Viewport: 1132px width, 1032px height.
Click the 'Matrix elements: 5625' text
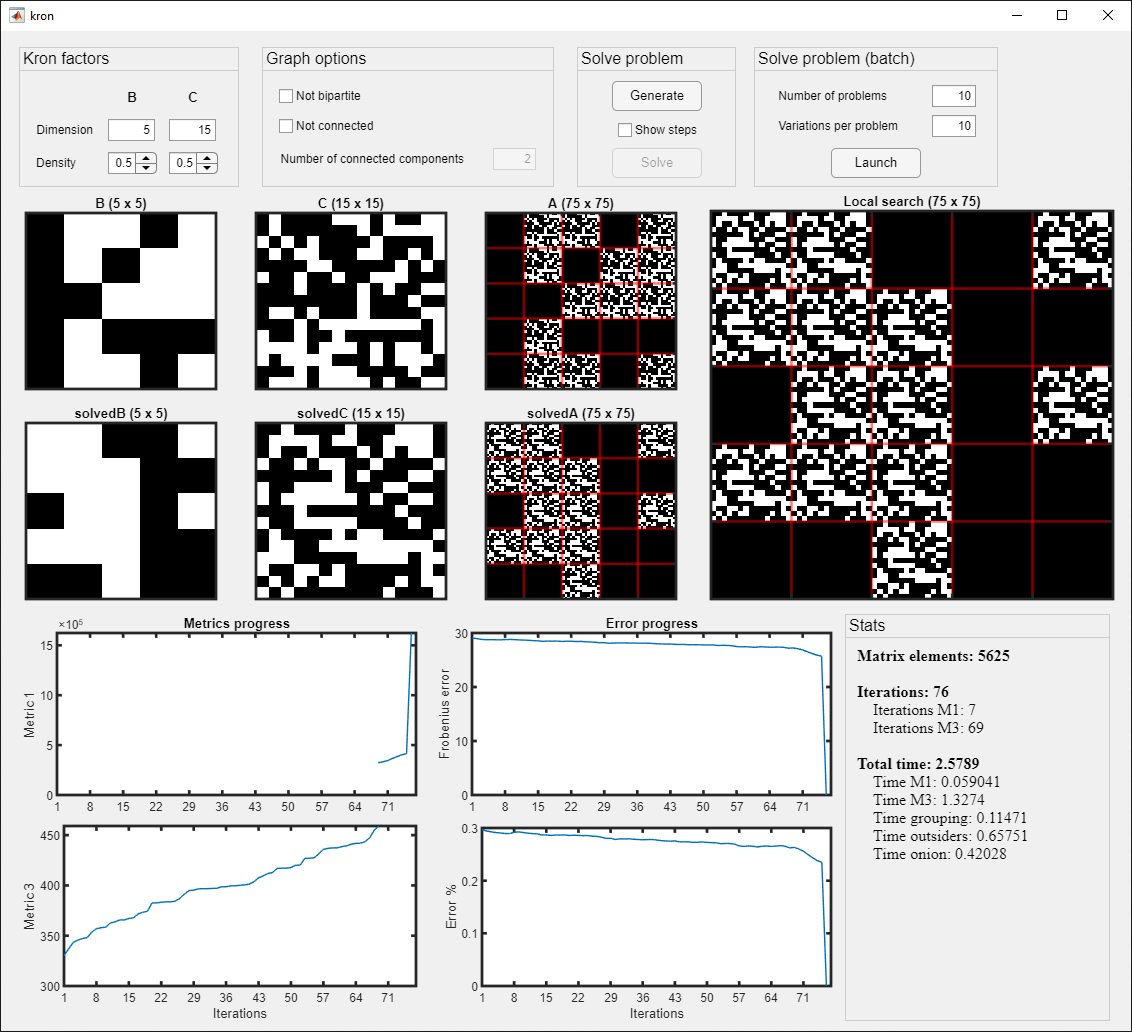933,656
